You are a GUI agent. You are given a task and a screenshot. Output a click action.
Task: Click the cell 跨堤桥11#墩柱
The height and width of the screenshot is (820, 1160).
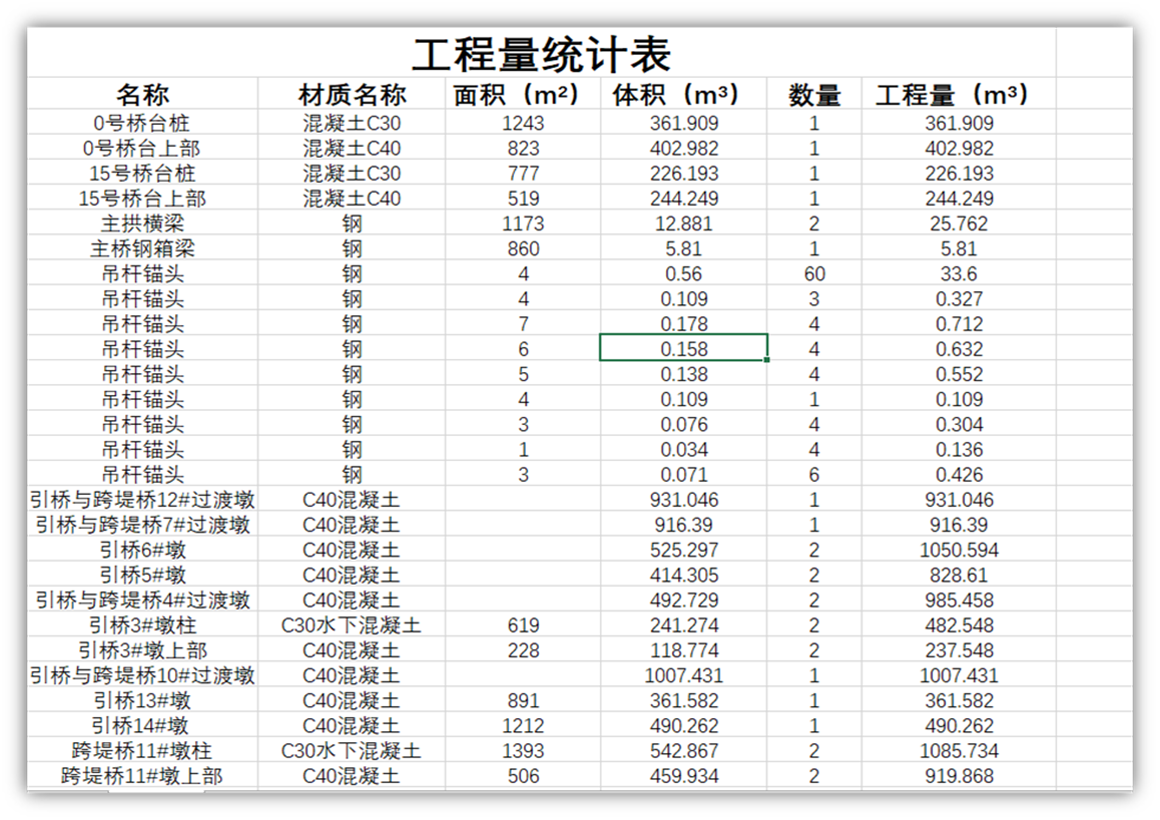pos(143,751)
